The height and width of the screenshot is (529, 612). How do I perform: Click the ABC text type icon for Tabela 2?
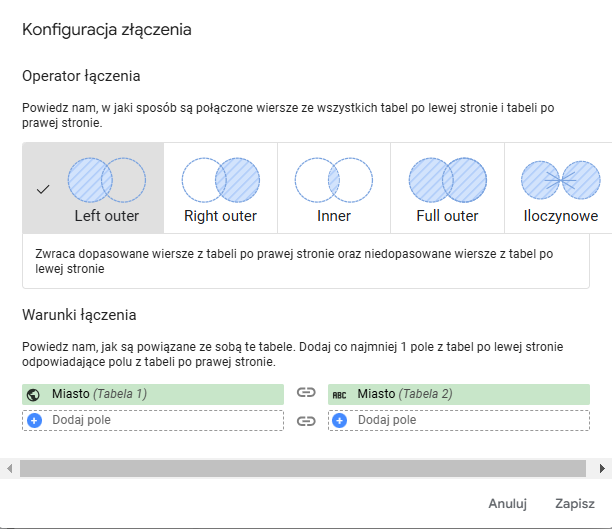(339, 394)
